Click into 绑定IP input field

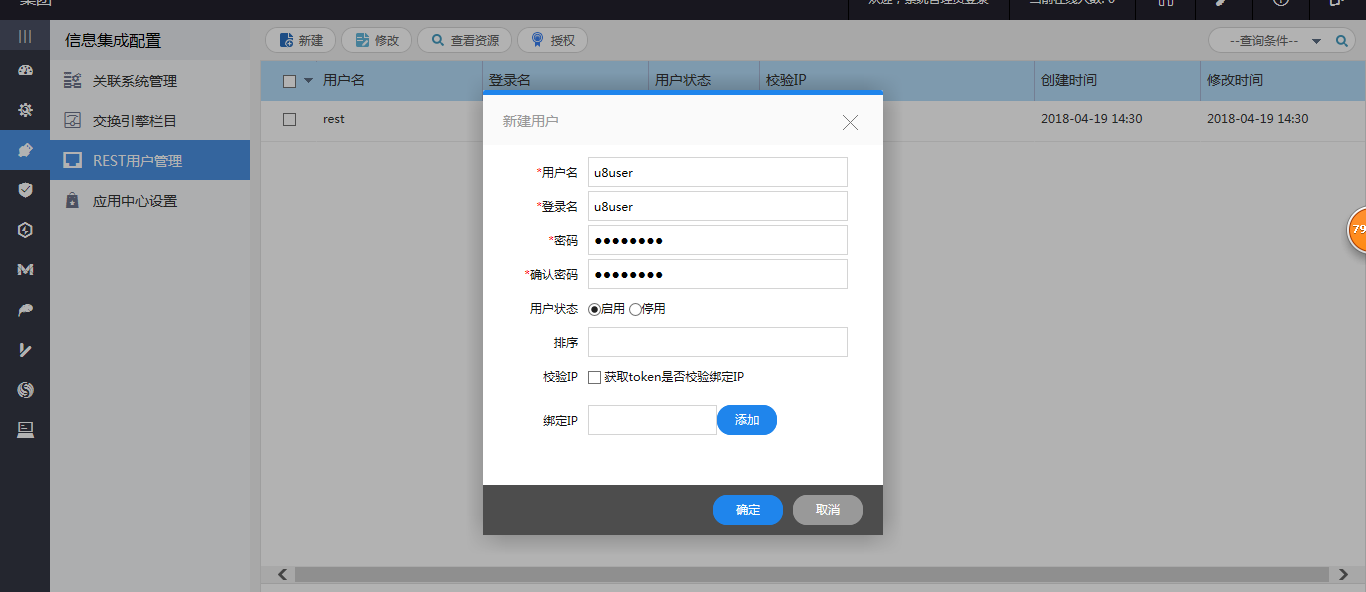pos(652,420)
